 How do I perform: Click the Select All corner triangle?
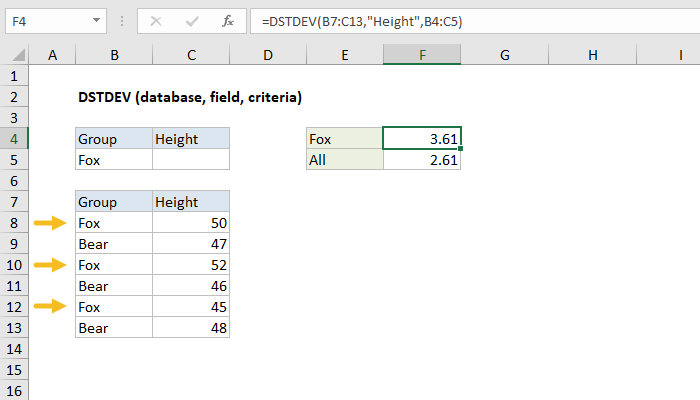click(x=18, y=55)
